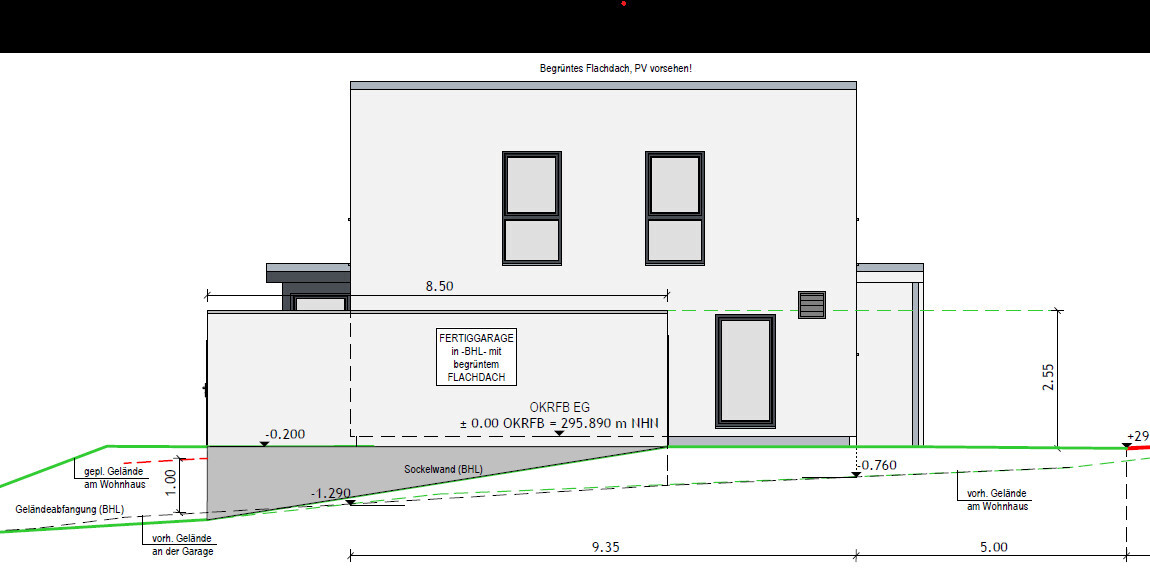Select the 9.35 horizontal dimension
The width and height of the screenshot is (1150, 573).
[x=603, y=547]
